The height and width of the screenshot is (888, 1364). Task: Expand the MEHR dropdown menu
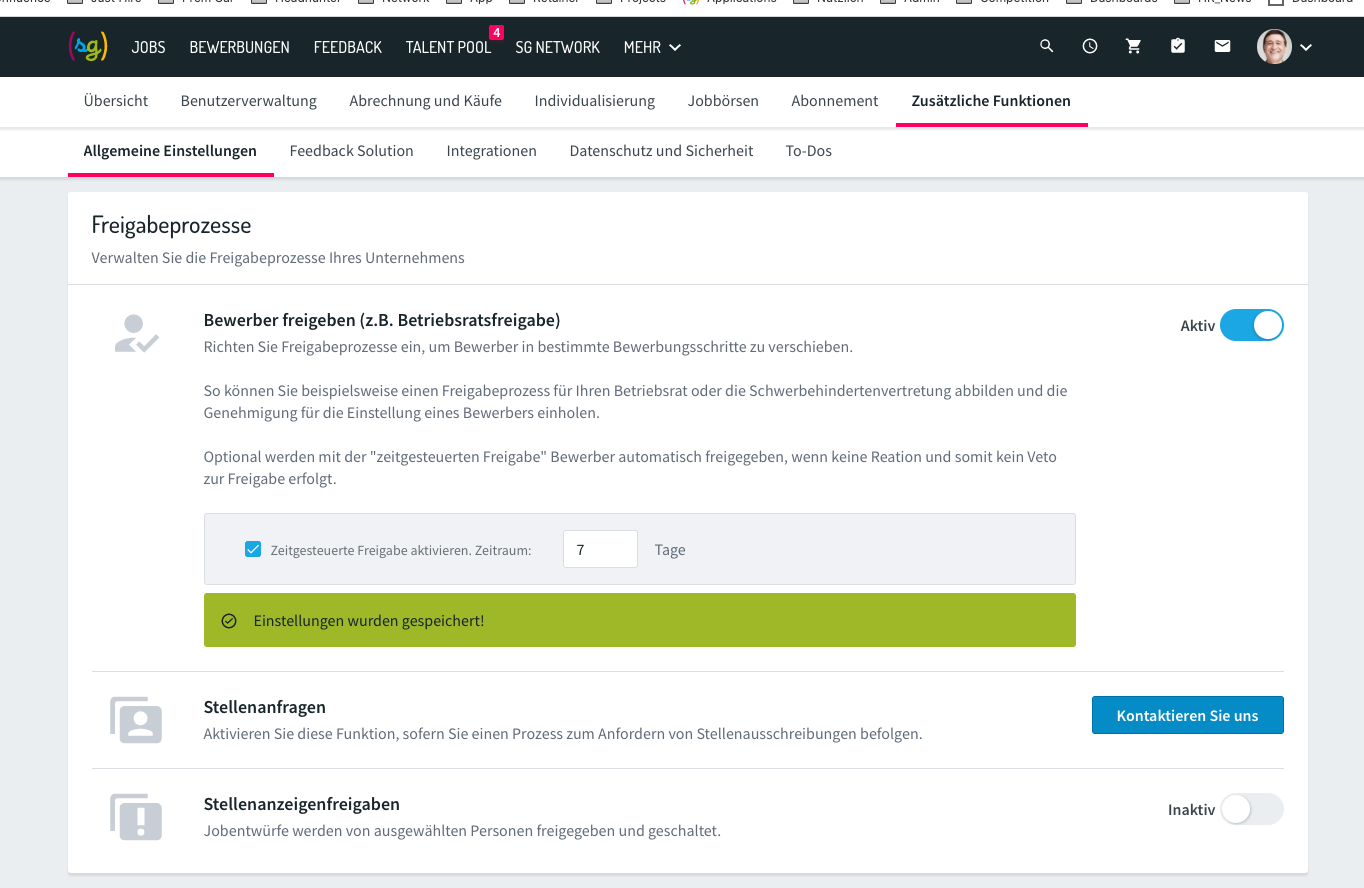tap(652, 47)
